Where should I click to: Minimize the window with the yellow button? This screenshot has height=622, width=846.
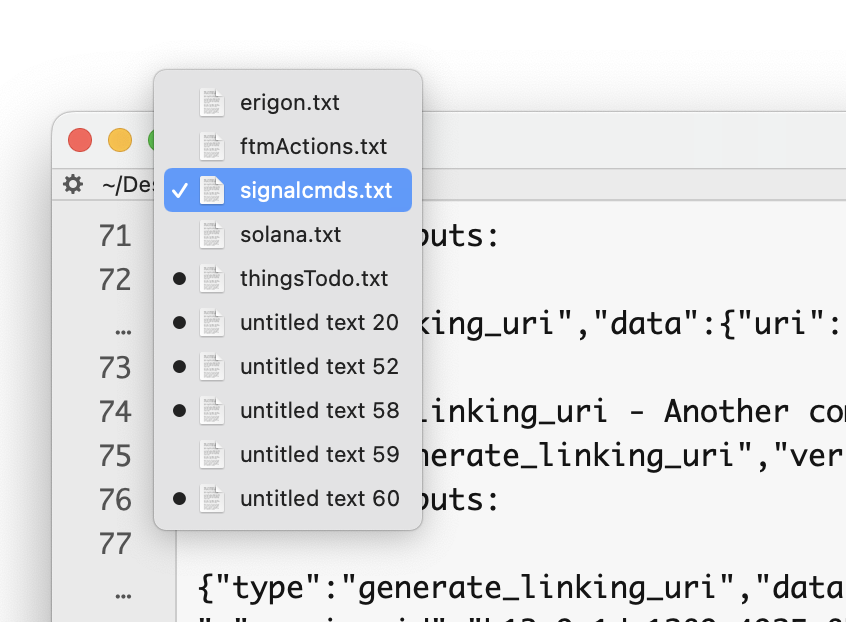tap(120, 140)
